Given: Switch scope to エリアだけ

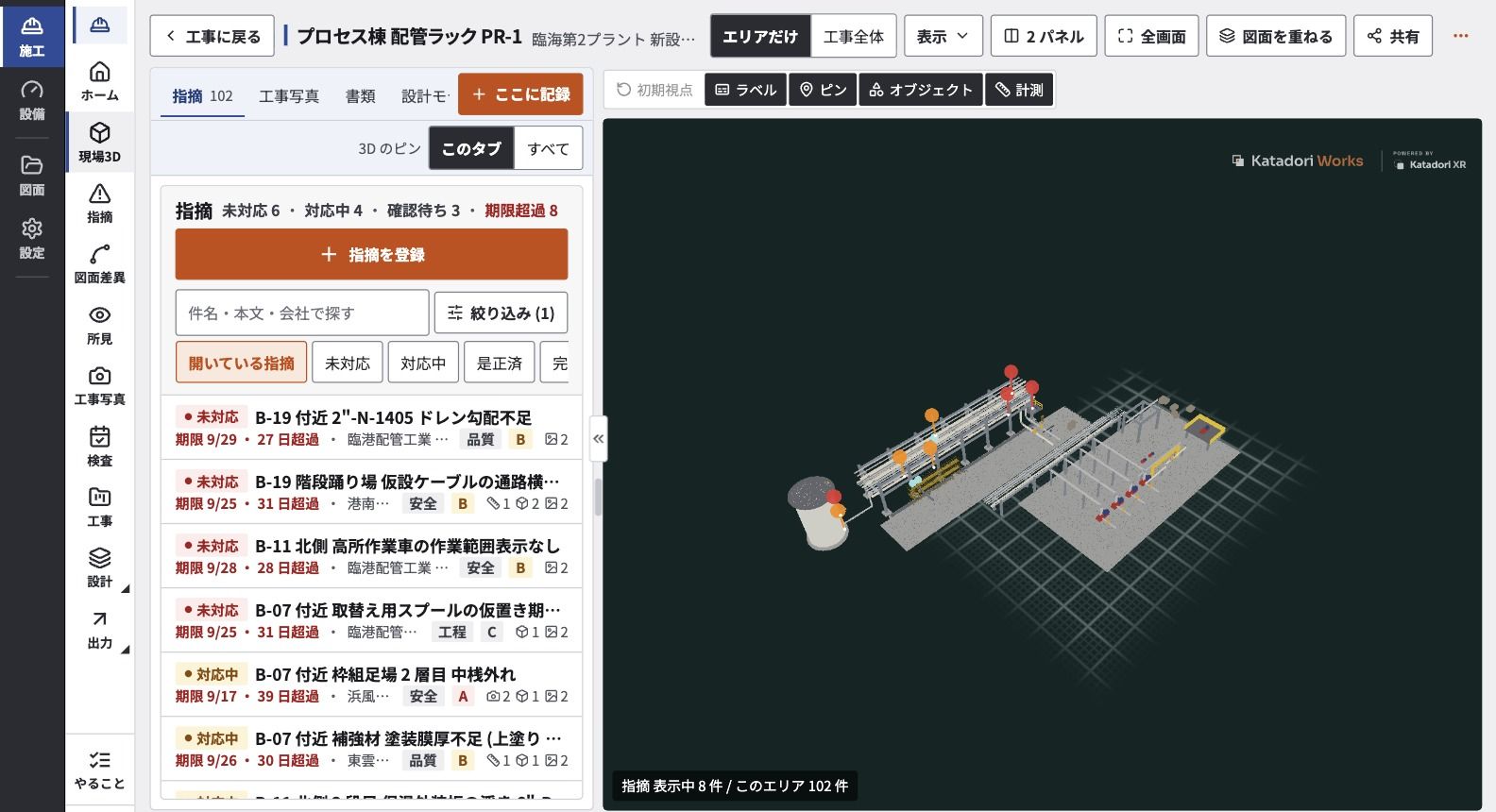Looking at the screenshot, I should tap(760, 36).
